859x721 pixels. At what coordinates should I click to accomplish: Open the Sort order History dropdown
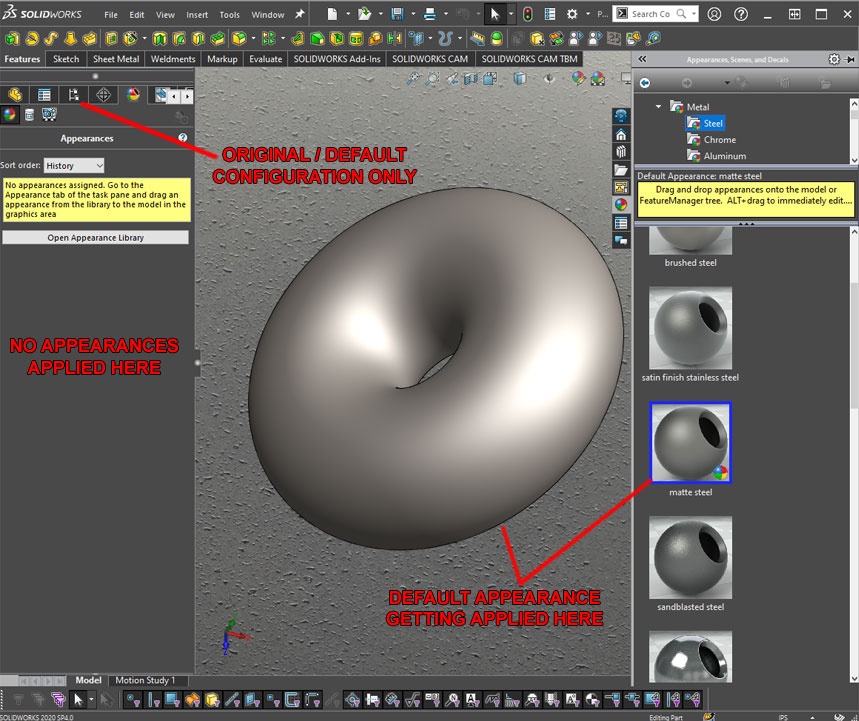(74, 165)
